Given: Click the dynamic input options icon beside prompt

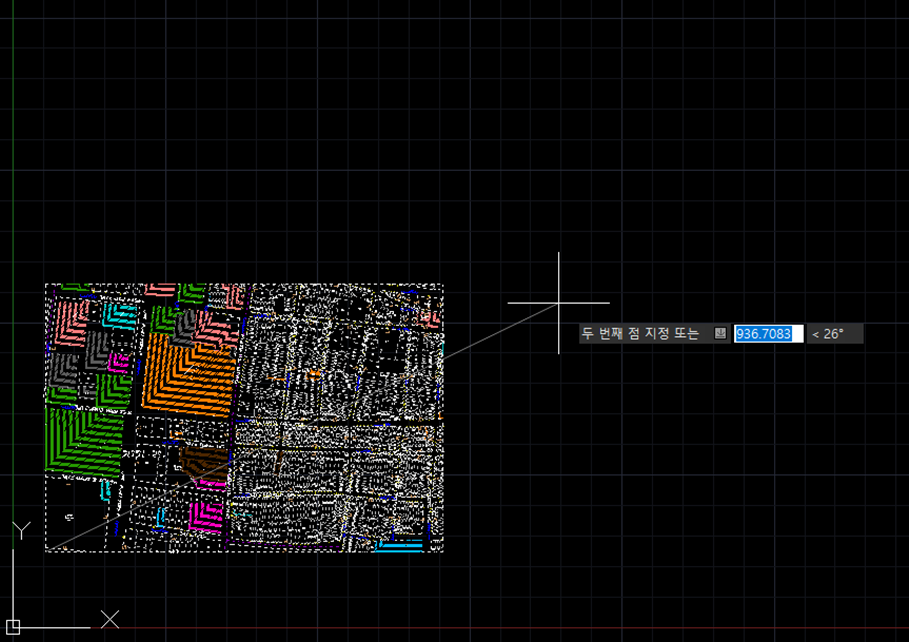Looking at the screenshot, I should (720, 333).
